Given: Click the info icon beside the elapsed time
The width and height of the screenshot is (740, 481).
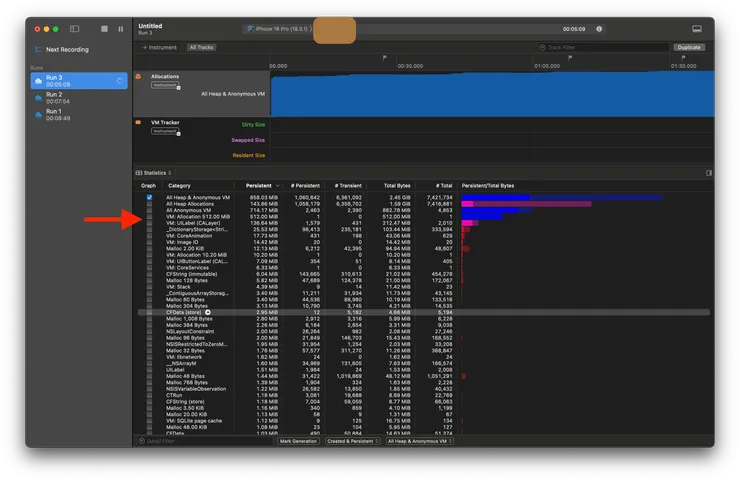Looking at the screenshot, I should pos(599,29).
